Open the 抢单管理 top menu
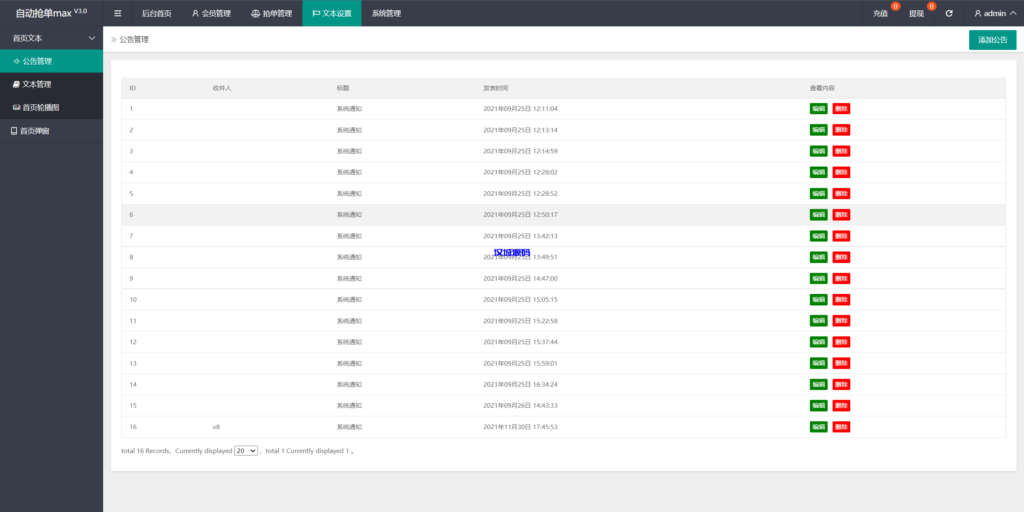The width and height of the screenshot is (1024, 512). click(271, 14)
